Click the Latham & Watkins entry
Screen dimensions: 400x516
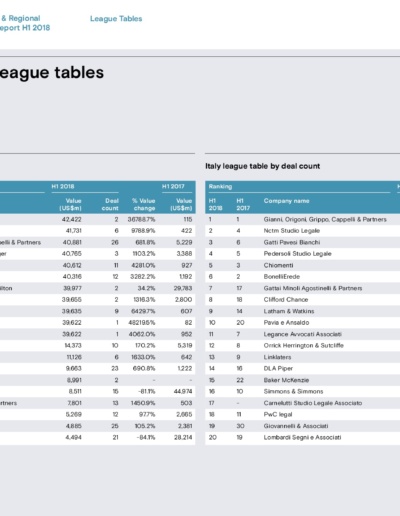coord(289,311)
